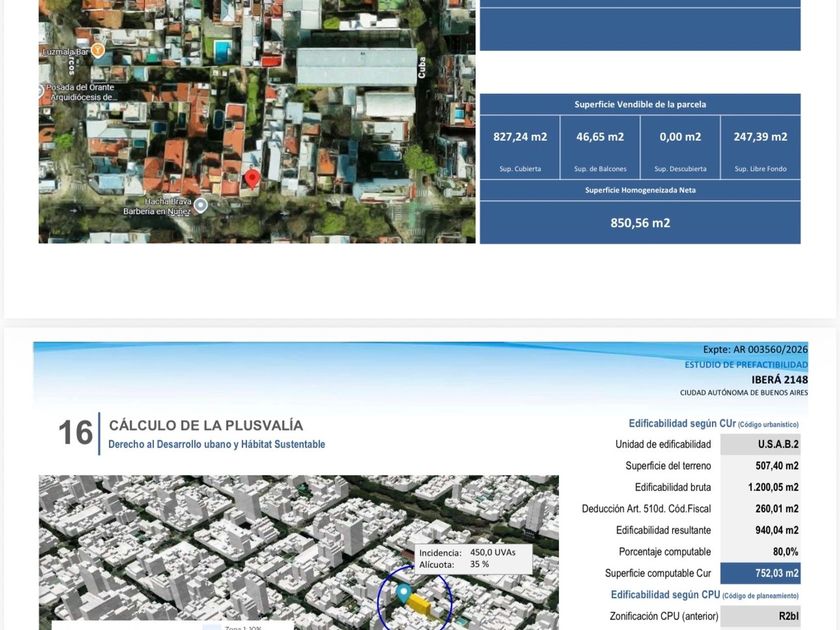Click the 'Edificabilidad según CUr' heading

point(681,424)
